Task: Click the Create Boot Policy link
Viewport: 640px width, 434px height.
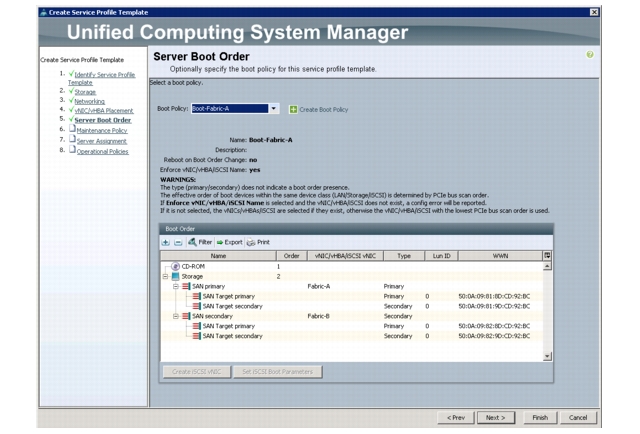Action: [x=324, y=109]
